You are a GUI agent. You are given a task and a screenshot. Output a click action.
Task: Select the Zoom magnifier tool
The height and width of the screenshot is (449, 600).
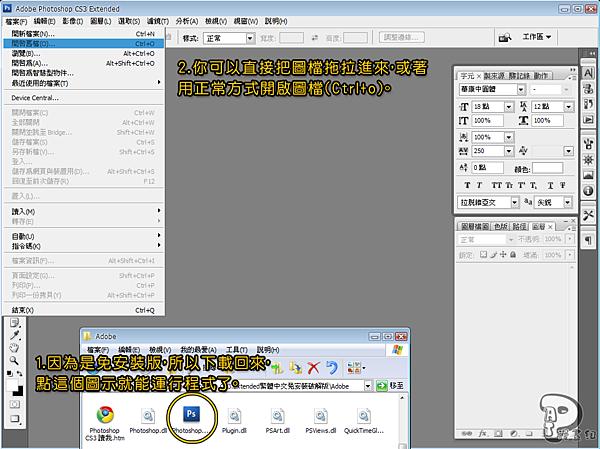click(14, 361)
